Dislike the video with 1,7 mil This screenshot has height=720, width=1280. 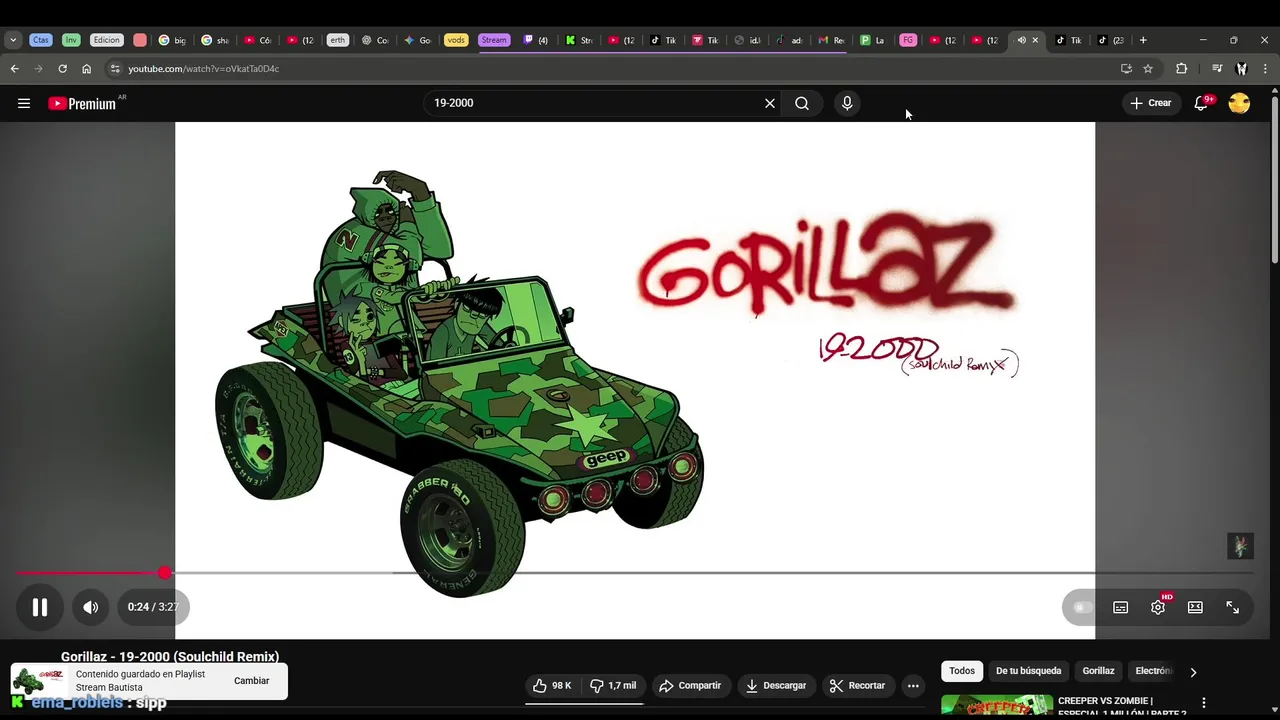[613, 685]
